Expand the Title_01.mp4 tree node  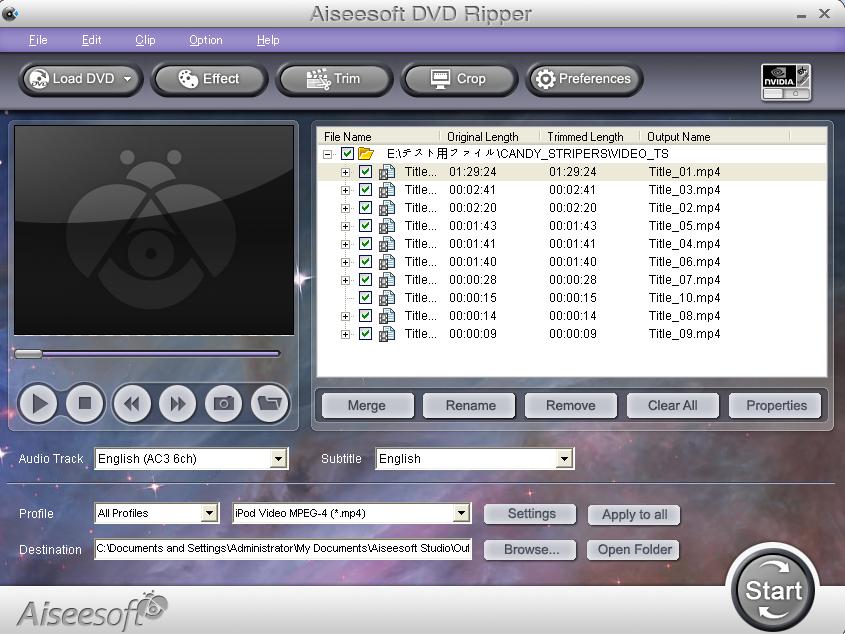click(x=345, y=173)
